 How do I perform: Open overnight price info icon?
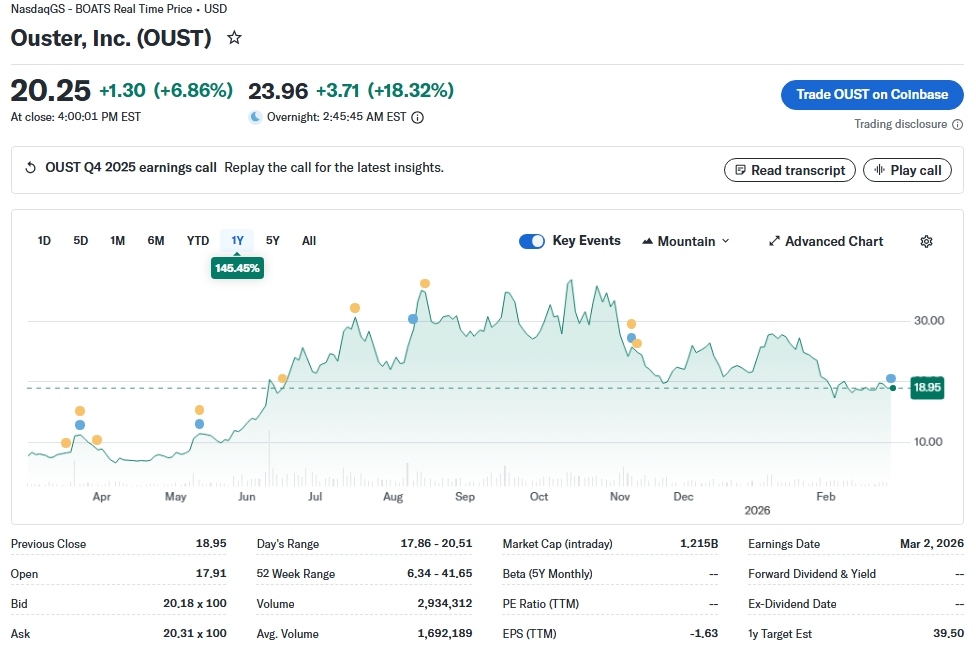click(418, 118)
